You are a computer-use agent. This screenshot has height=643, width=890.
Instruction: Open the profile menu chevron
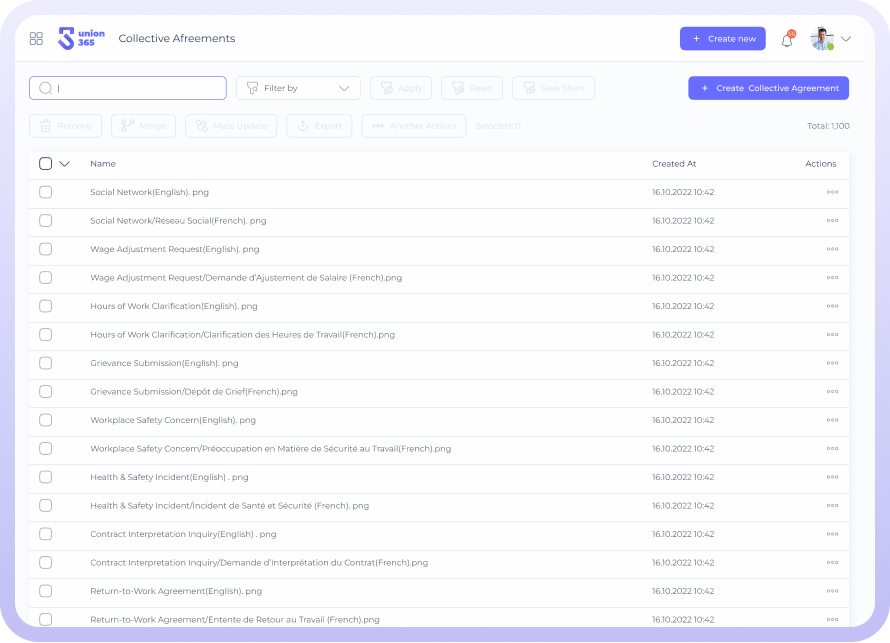pos(846,39)
